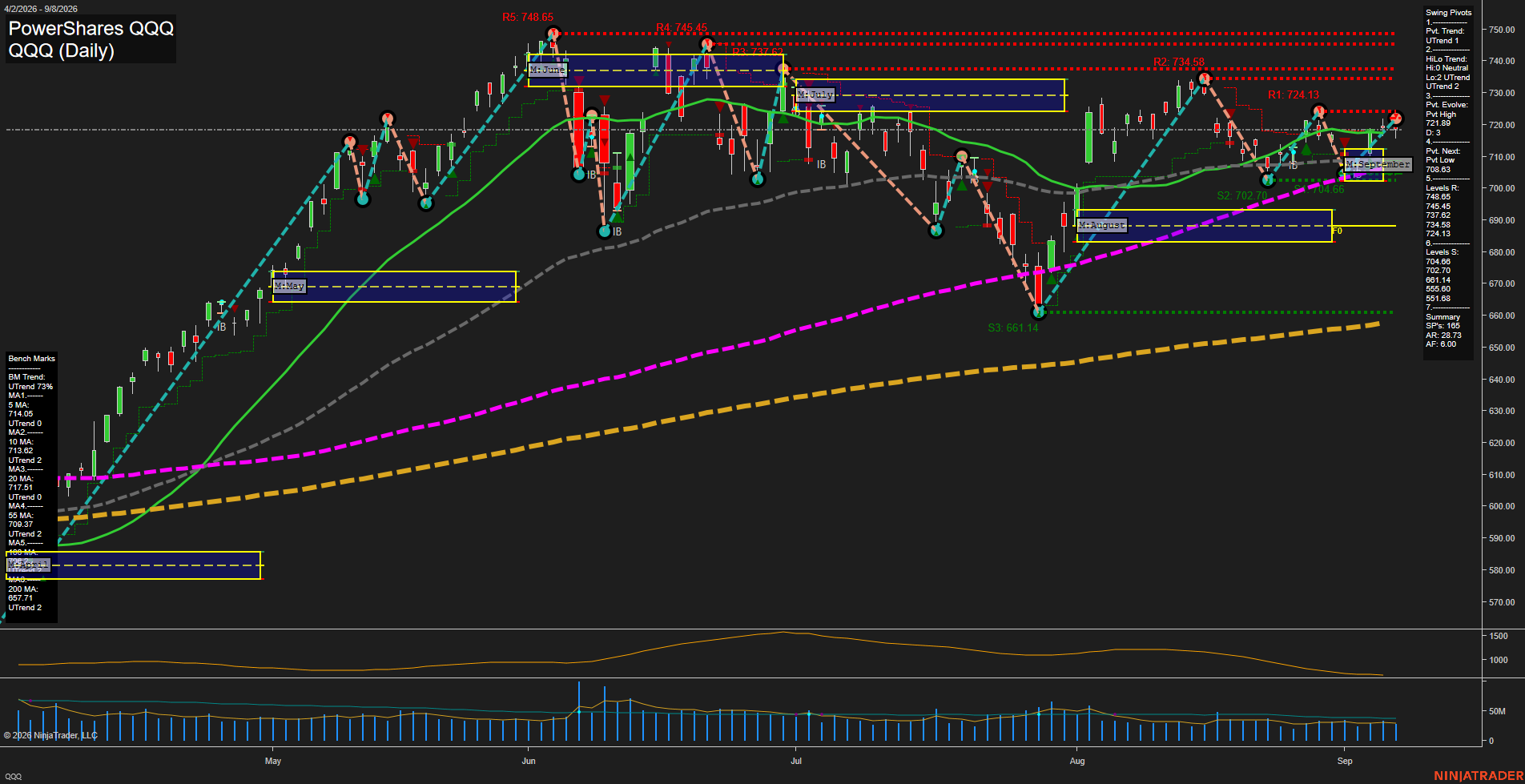Select the 650.00 price axis label

[1502, 348]
